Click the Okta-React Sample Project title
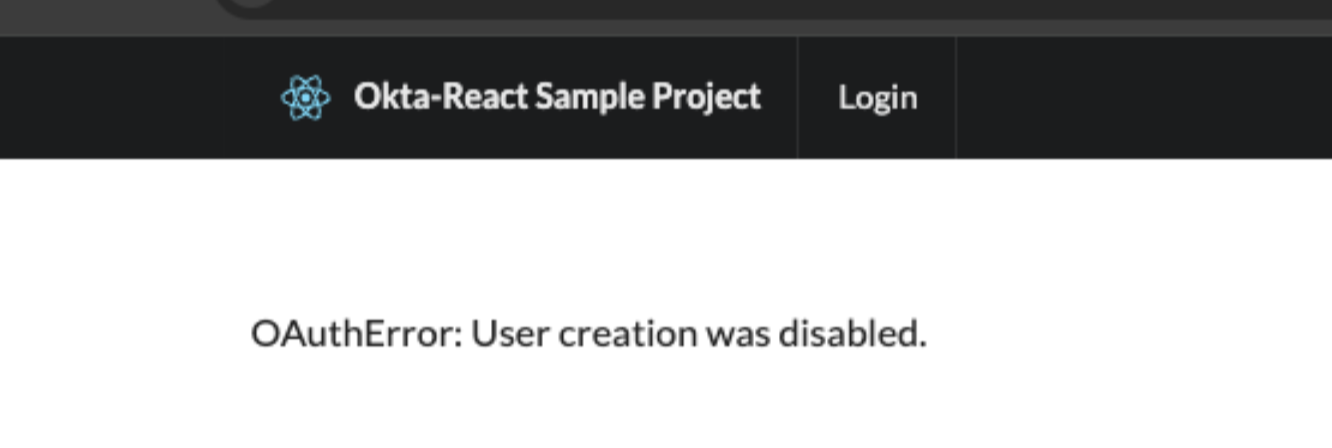Image resolution: width=1332 pixels, height=448 pixels. (557, 97)
